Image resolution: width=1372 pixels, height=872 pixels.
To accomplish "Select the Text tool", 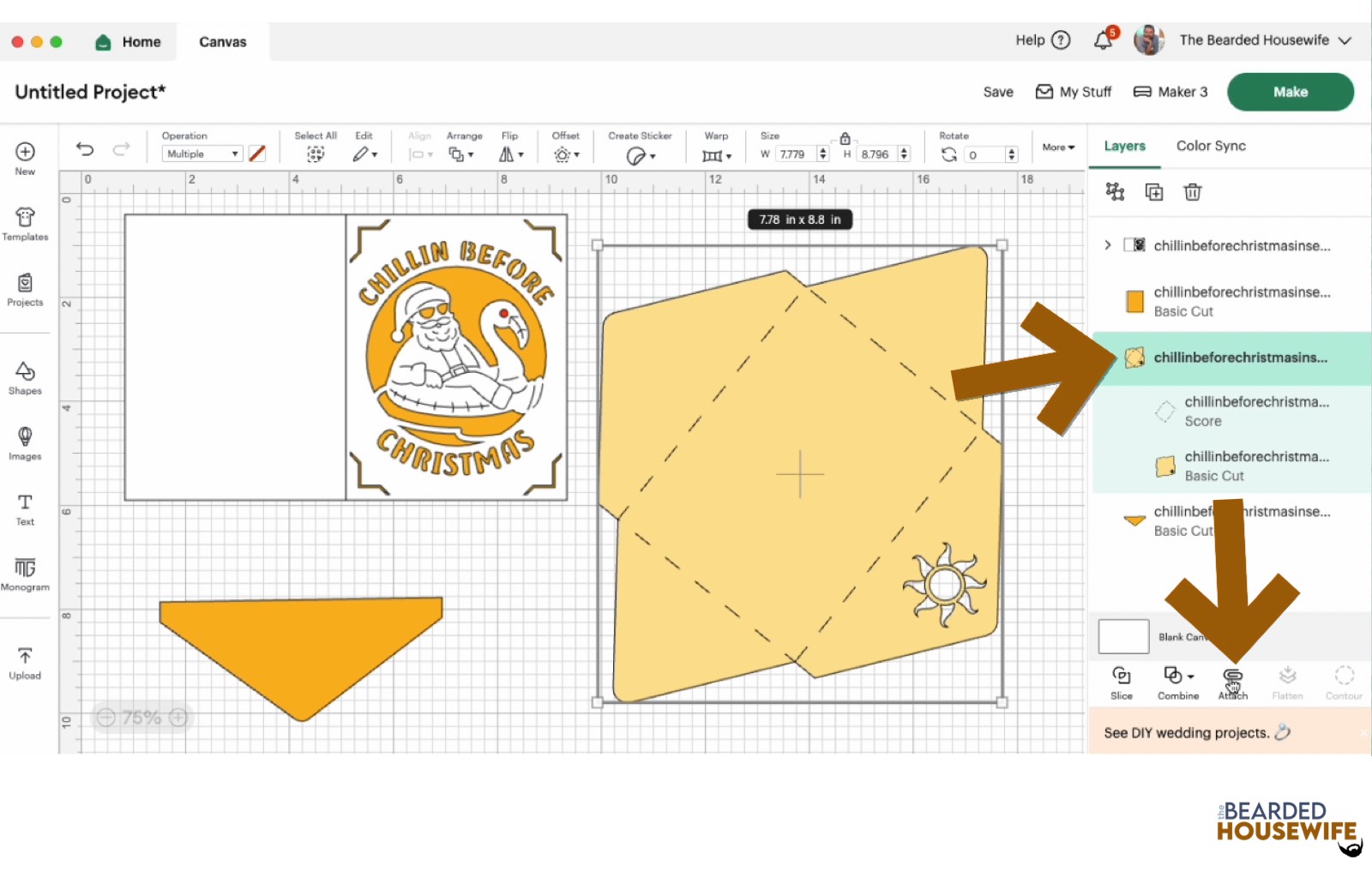I will [25, 509].
